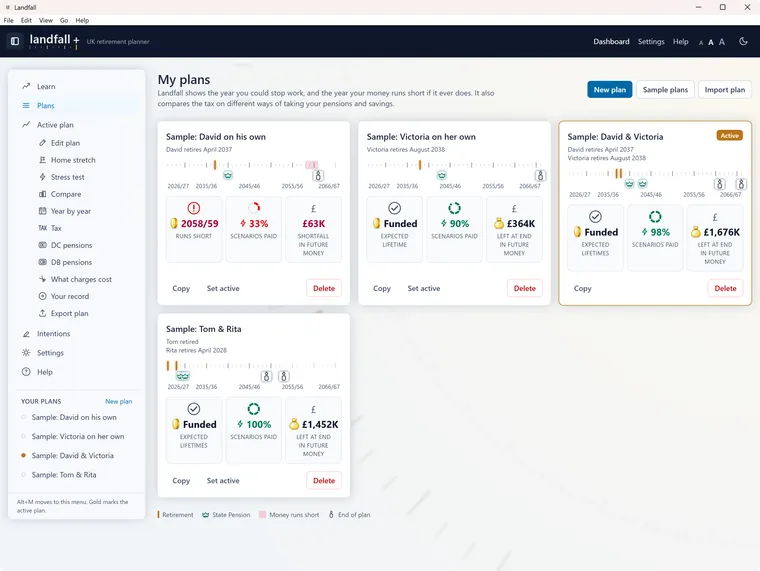Viewport: 760px width, 571px height.
Task: Open DC pensions section
Action: (71, 245)
